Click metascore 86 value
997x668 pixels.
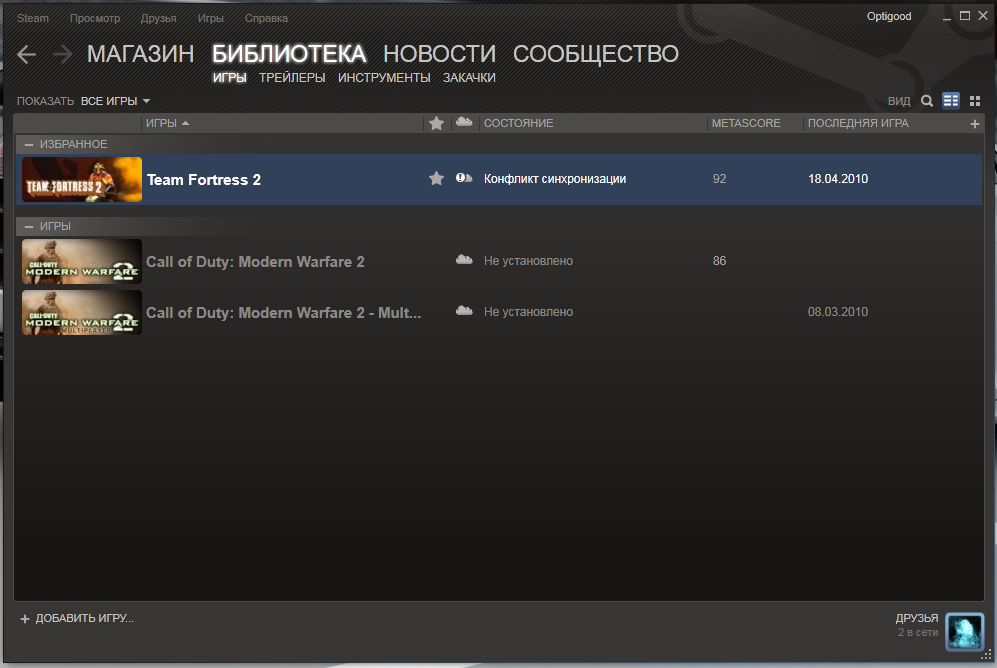(x=719, y=261)
